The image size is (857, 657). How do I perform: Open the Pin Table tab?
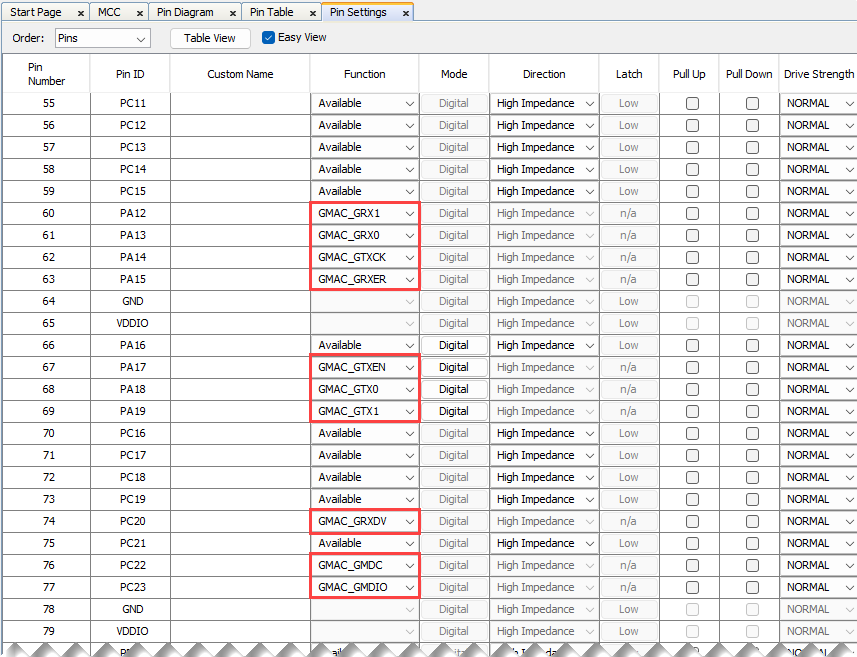click(x=271, y=12)
